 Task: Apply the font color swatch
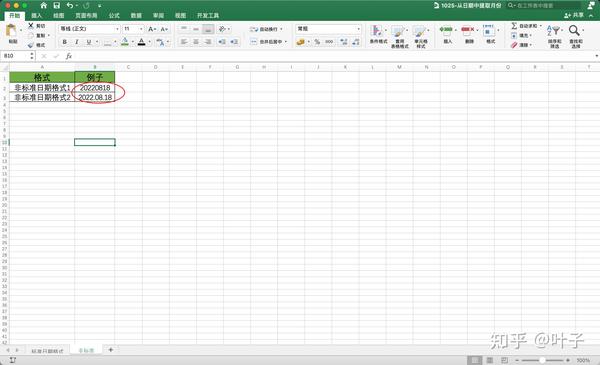click(x=142, y=42)
